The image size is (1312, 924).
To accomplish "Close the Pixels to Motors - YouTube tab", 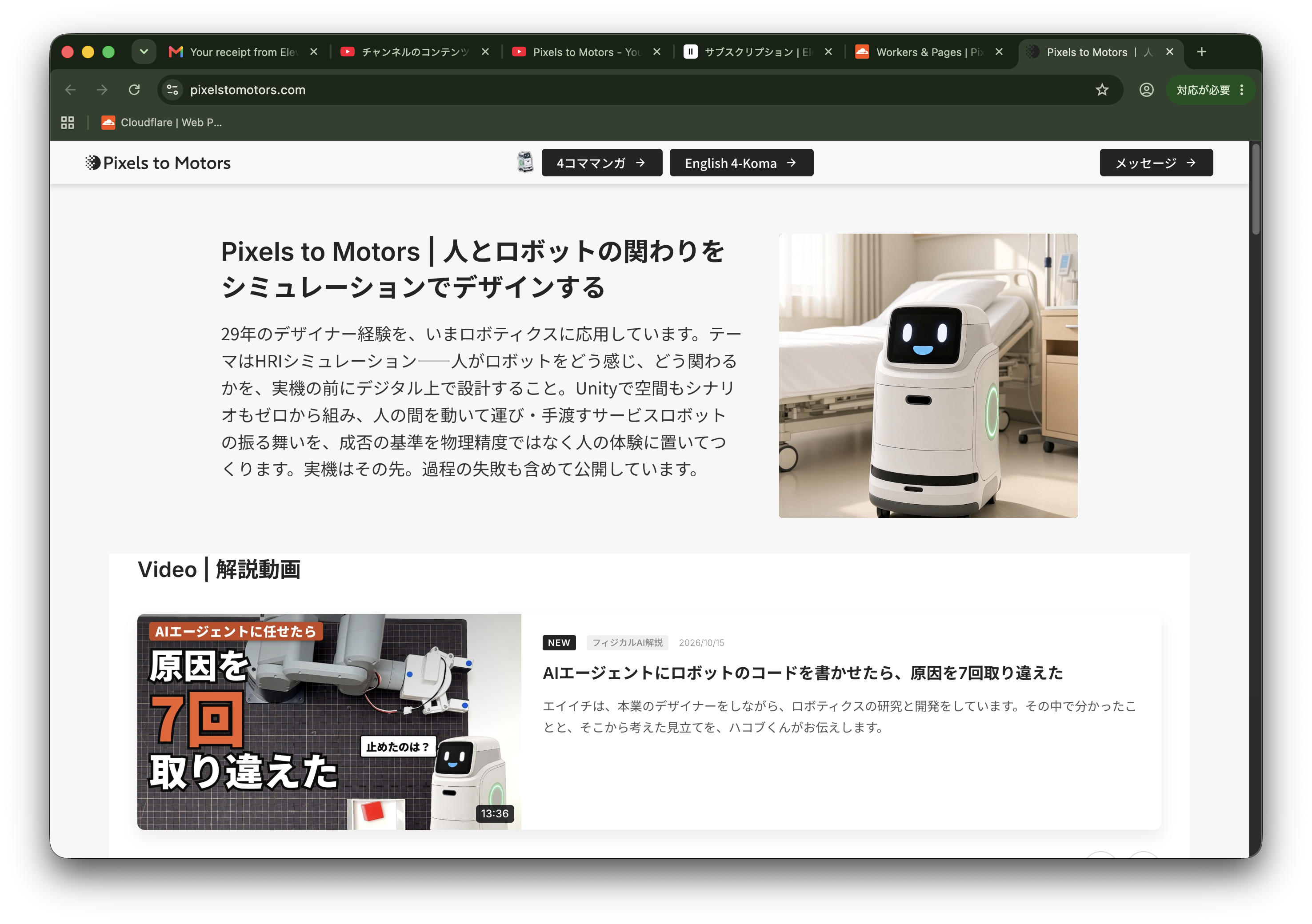I will point(656,52).
